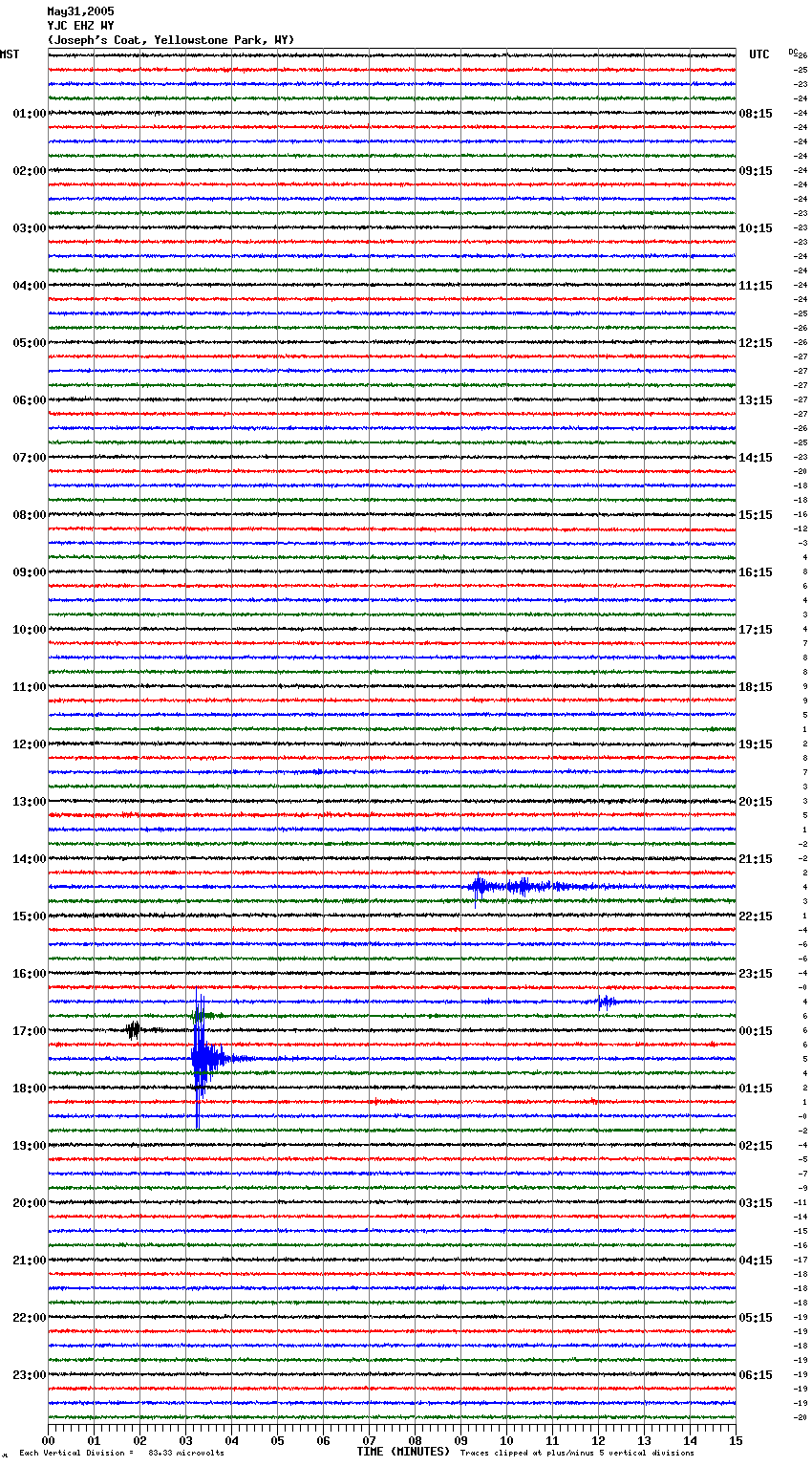Click the Joseph's Coat, Yellowstone Park location title

point(171,40)
